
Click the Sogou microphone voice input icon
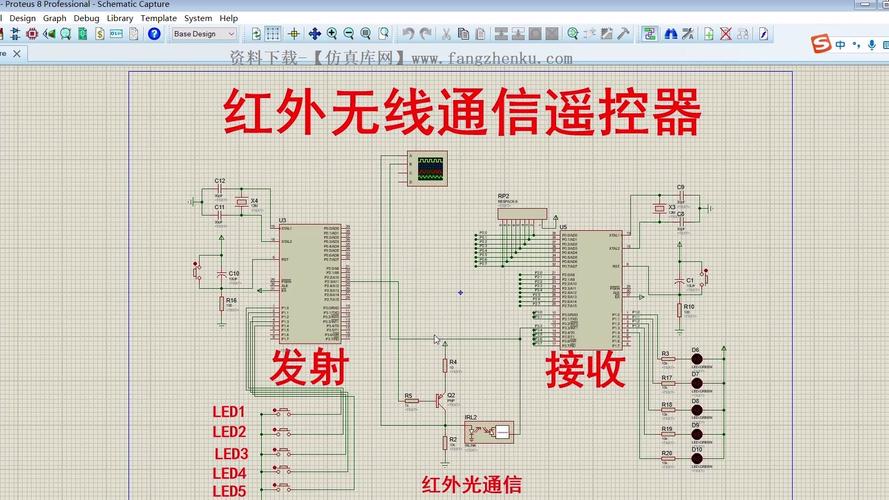coord(871,44)
